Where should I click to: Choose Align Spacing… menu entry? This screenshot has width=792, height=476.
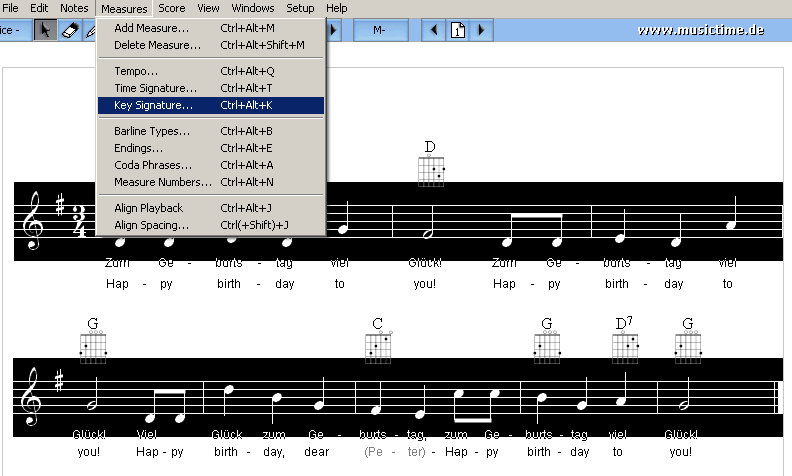point(211,225)
